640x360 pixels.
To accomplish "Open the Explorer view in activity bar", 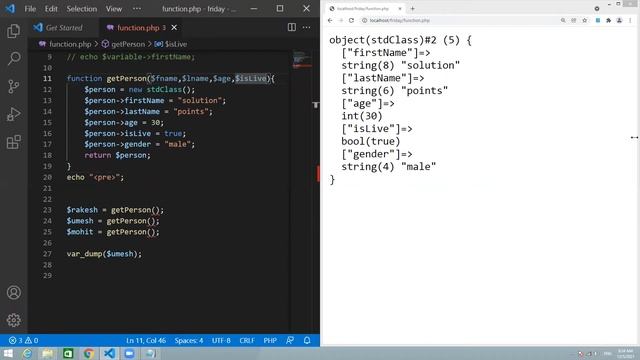I will [13, 31].
